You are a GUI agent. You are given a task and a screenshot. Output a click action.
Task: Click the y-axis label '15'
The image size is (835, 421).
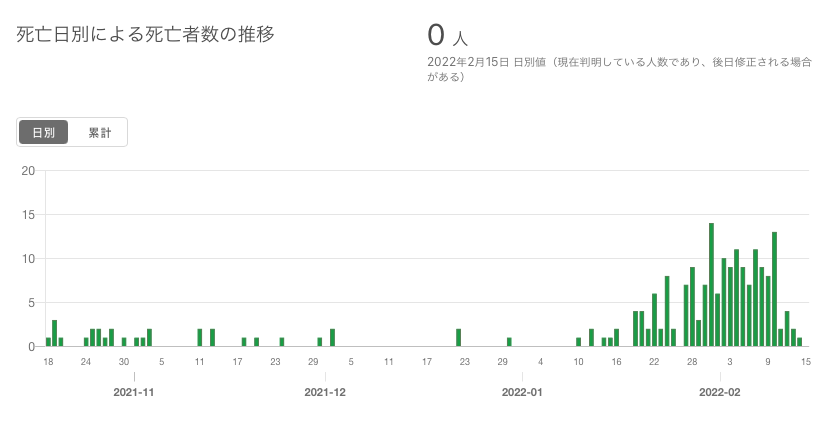click(28, 215)
